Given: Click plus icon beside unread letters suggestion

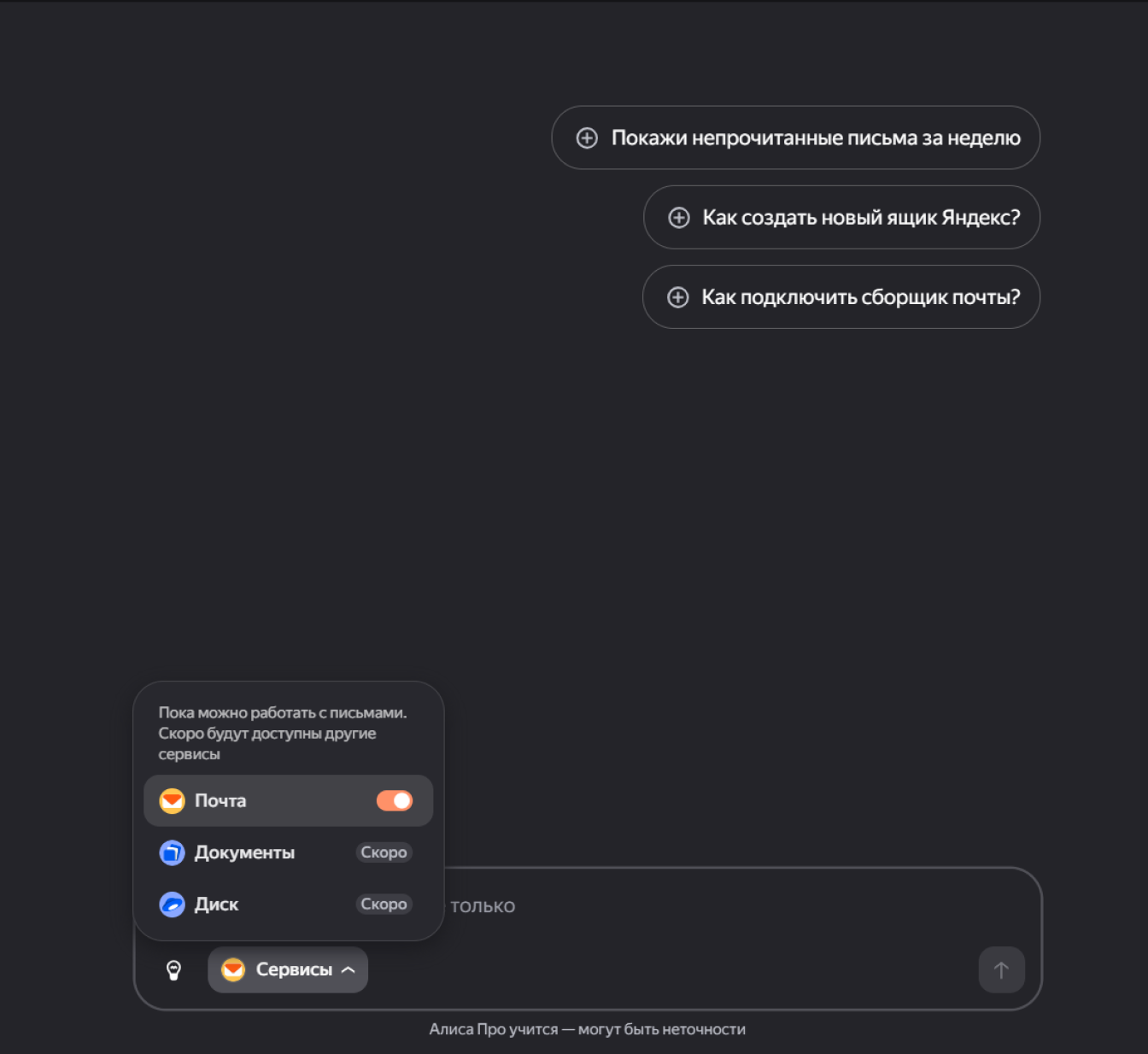Looking at the screenshot, I should pyautogui.click(x=587, y=138).
